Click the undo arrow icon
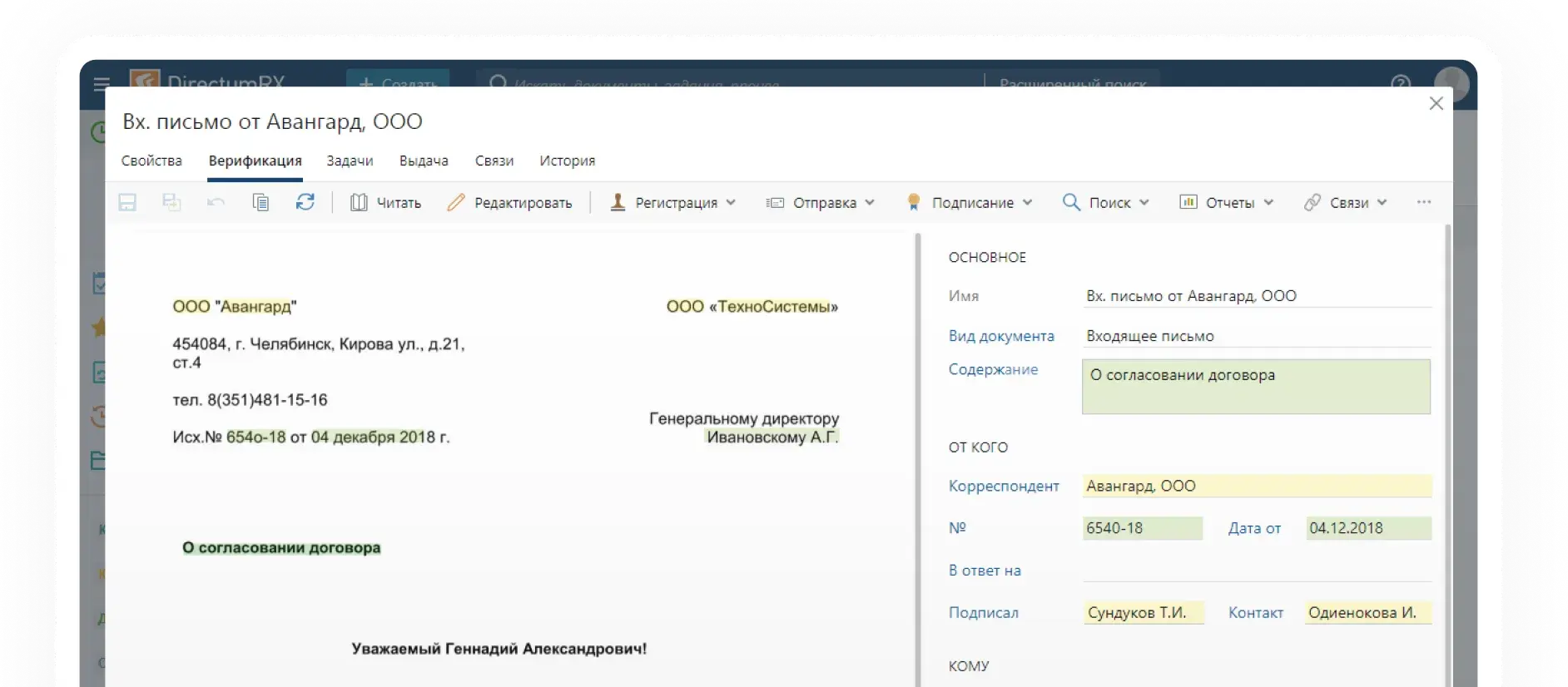Image resolution: width=1568 pixels, height=687 pixels. pyautogui.click(x=216, y=202)
